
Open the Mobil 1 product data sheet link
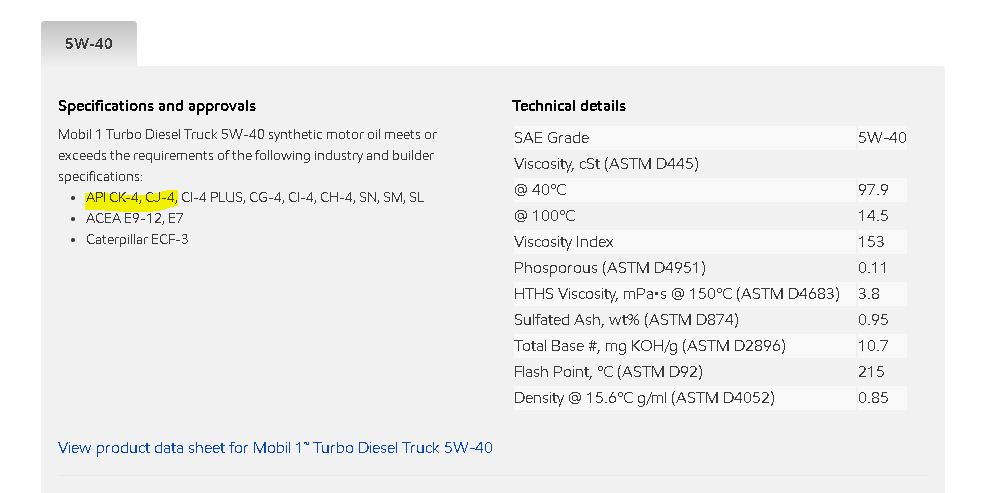tap(275, 447)
